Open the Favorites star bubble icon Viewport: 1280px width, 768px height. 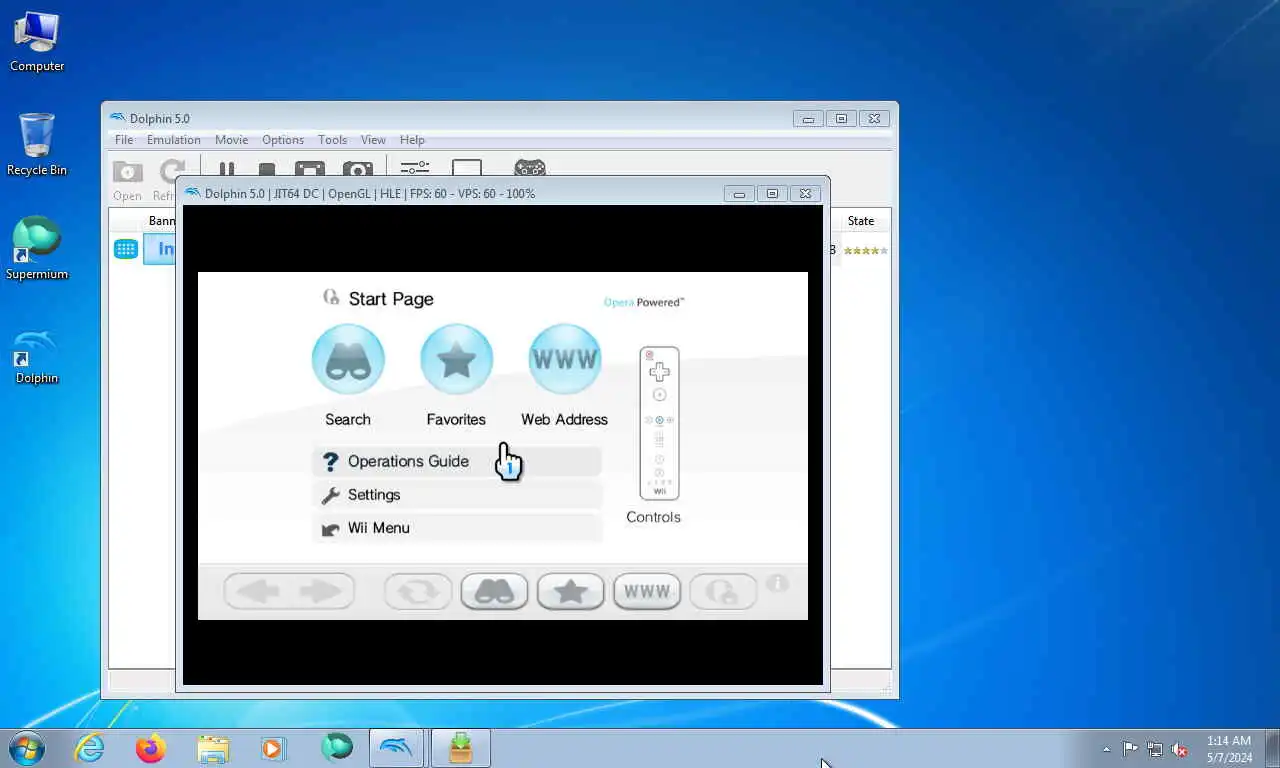click(456, 359)
